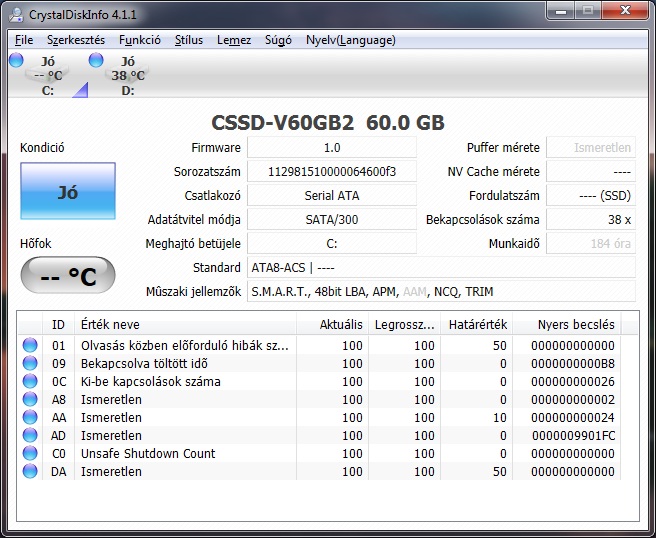This screenshot has height=538, width=656.
Task: Click the blue Jó health status button
Action: pos(68,191)
